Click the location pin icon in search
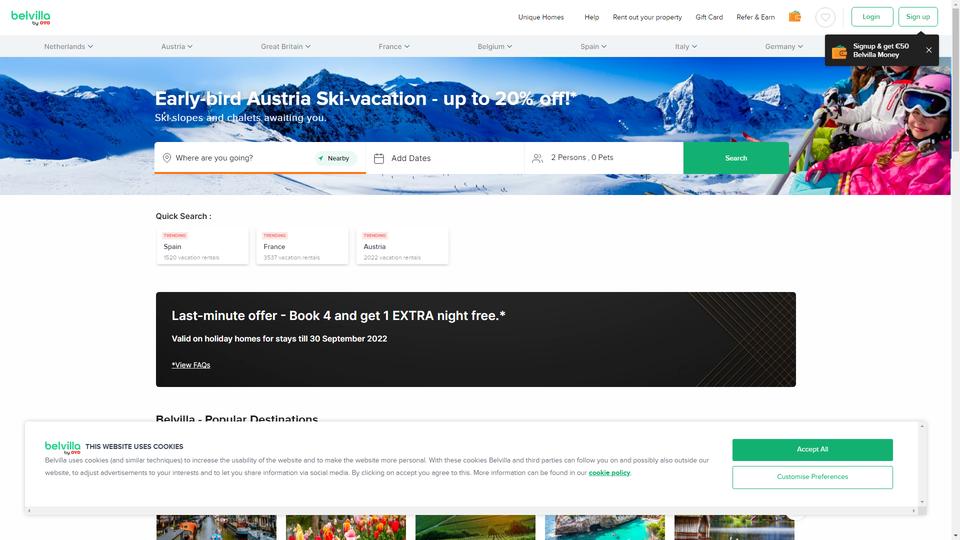This screenshot has width=960, height=540. click(x=167, y=158)
